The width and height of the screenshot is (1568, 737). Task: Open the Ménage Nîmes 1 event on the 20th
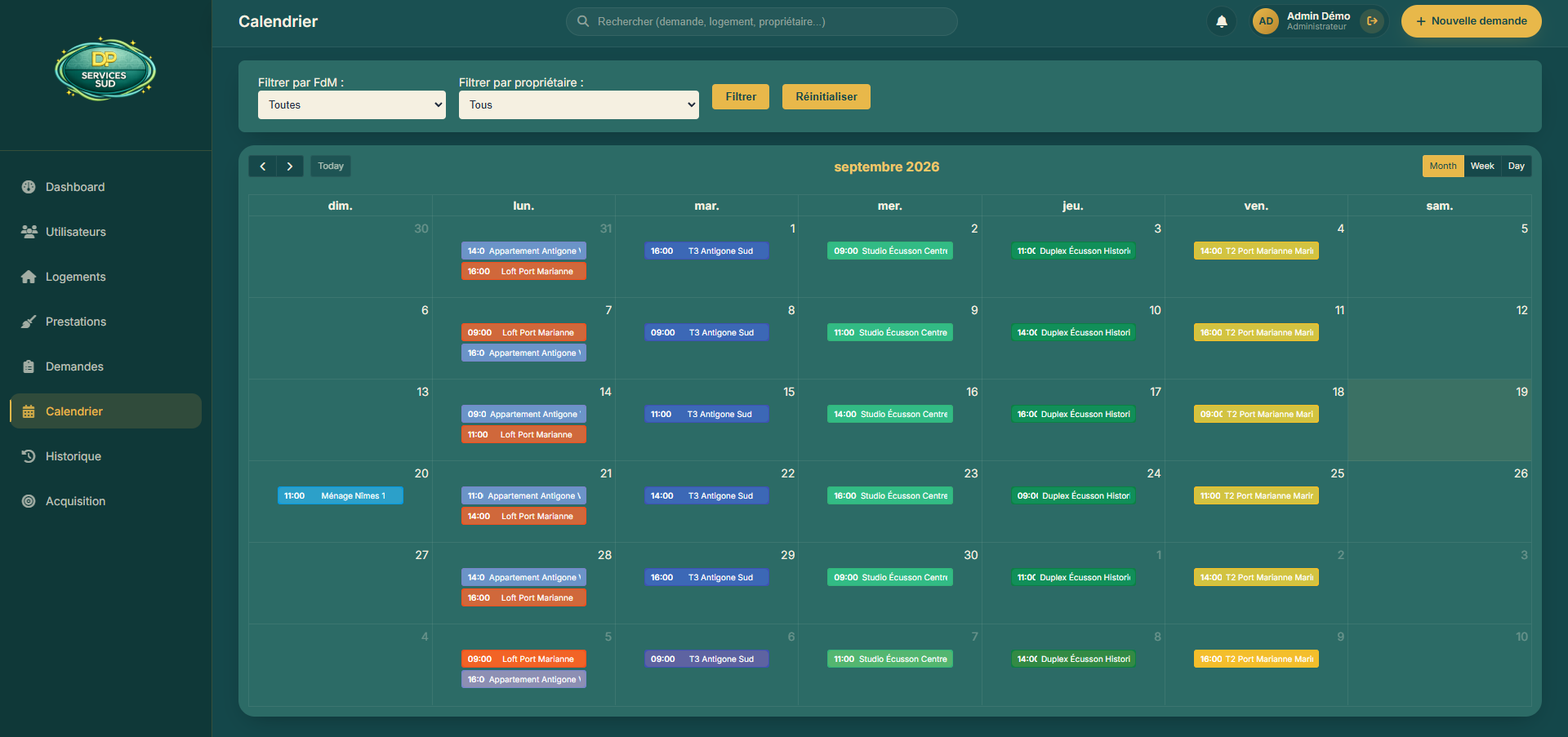click(x=341, y=495)
